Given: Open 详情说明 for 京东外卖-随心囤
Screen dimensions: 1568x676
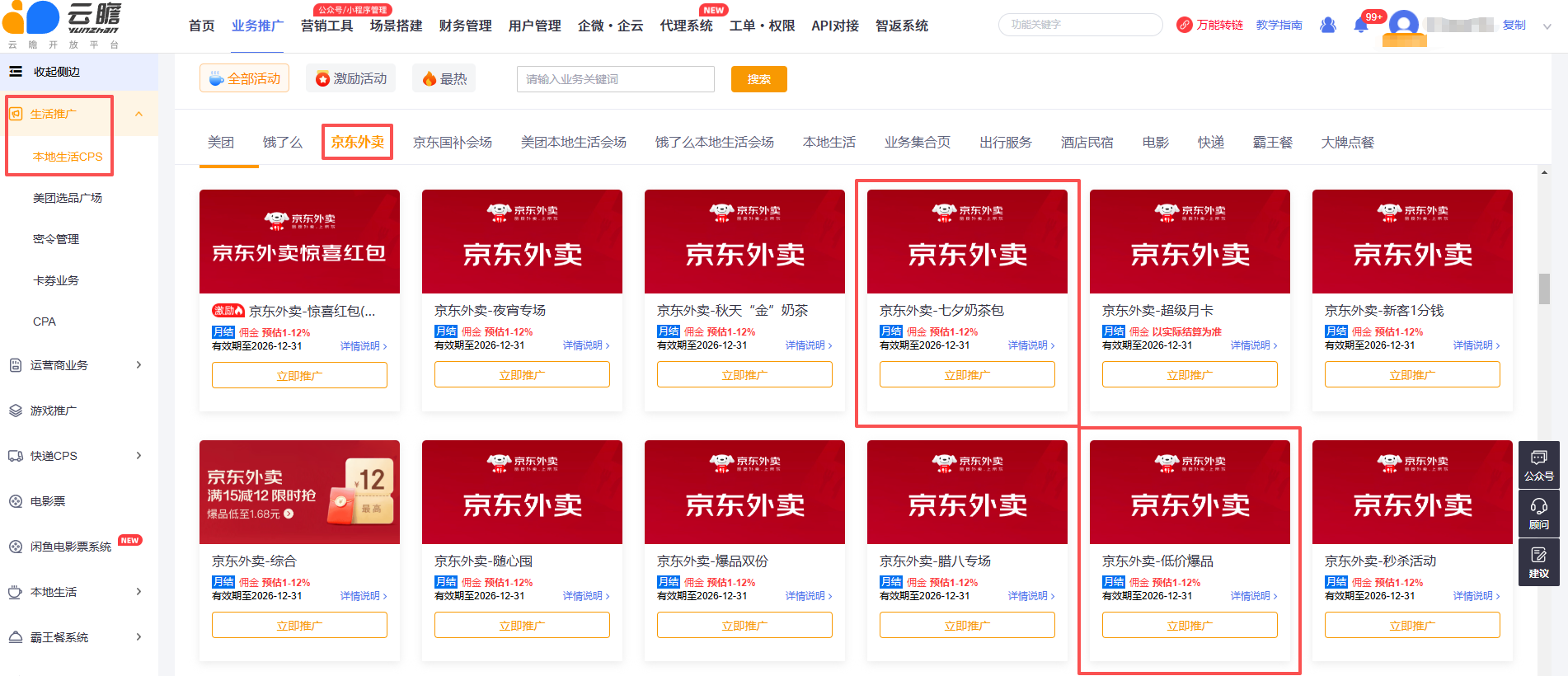Looking at the screenshot, I should coord(586,596).
